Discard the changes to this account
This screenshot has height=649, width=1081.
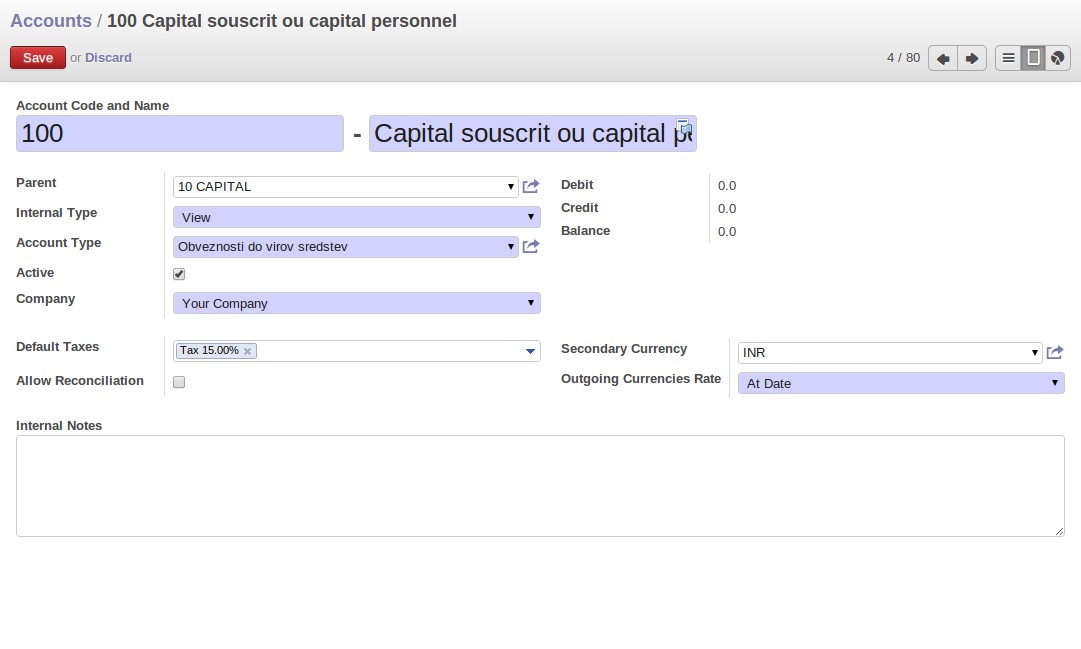point(108,58)
